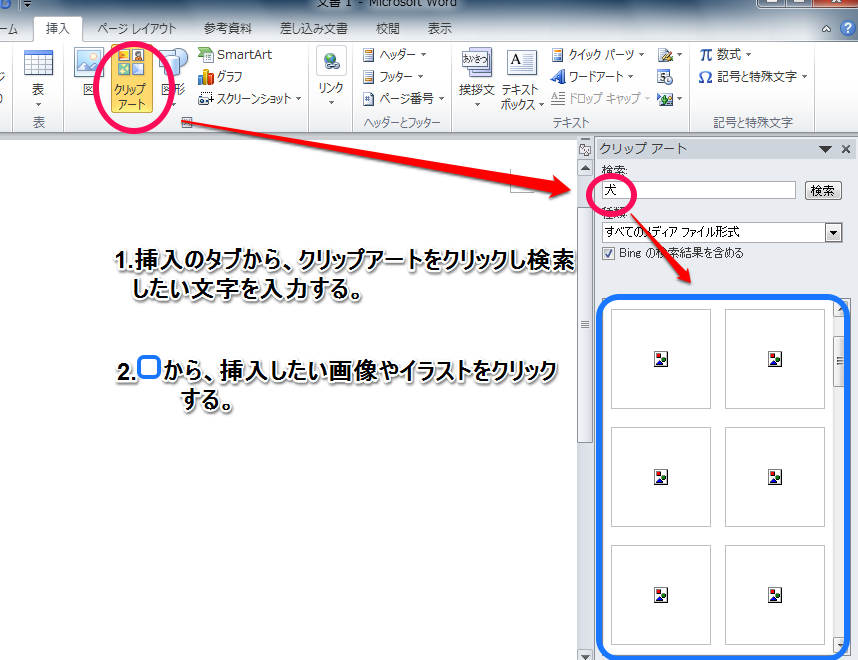Click the クリップ アート button in ribbon
The width and height of the screenshot is (858, 660).
[x=131, y=79]
